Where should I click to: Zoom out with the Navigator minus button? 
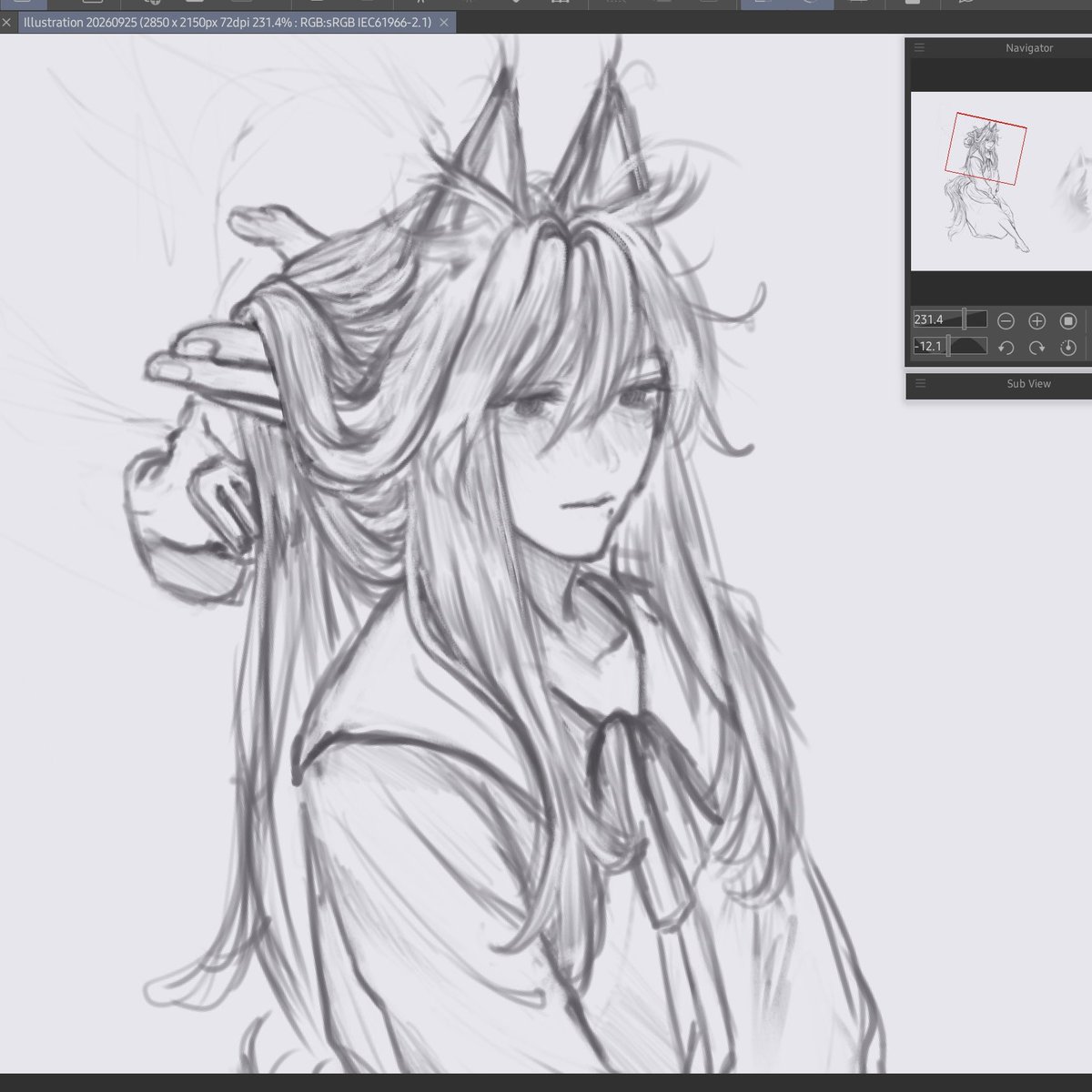click(1006, 320)
